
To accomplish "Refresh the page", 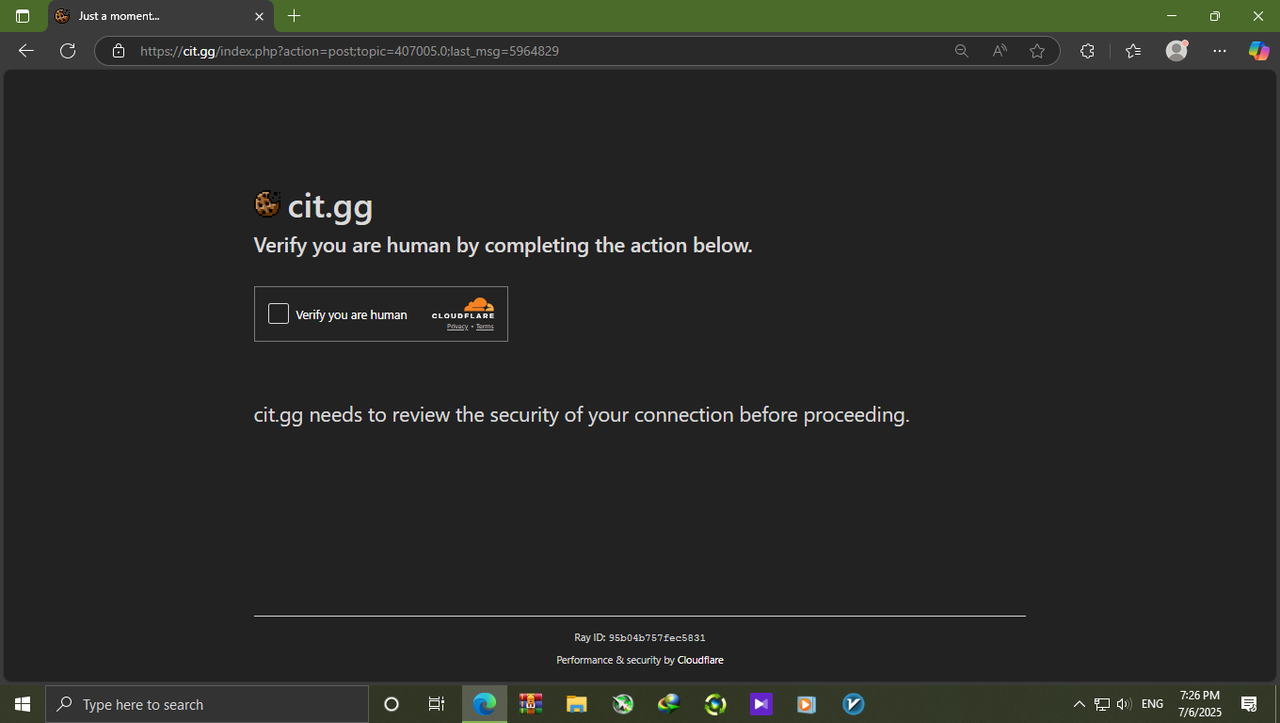I will click(68, 51).
